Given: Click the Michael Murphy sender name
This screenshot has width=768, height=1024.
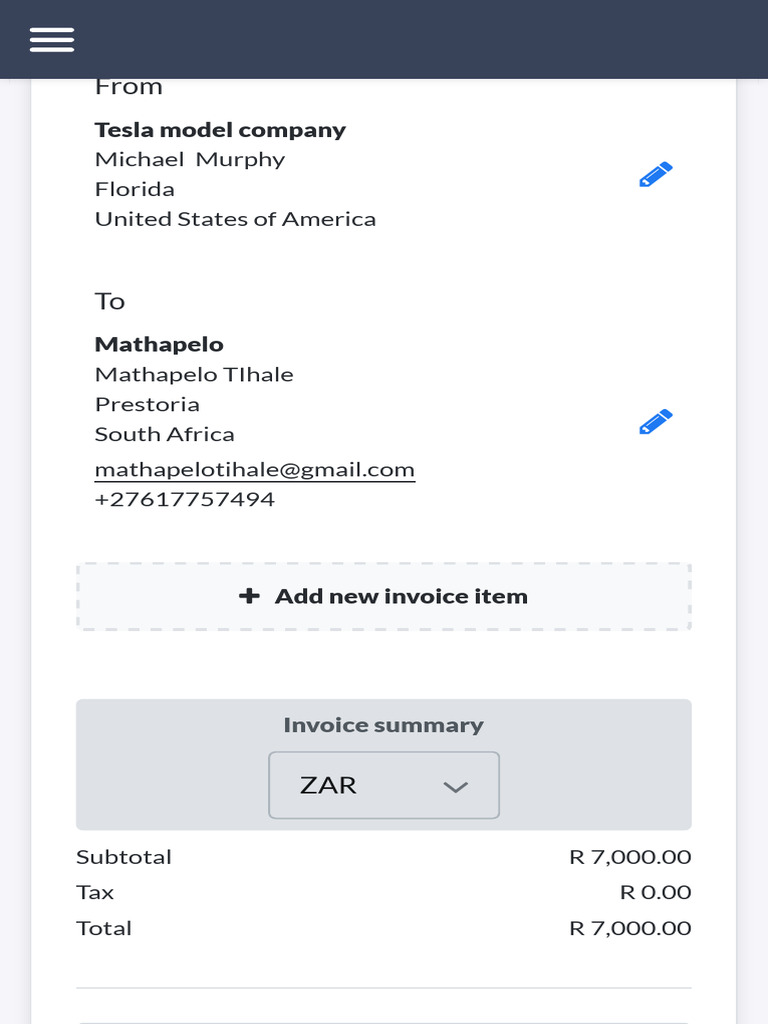Looking at the screenshot, I should pyautogui.click(x=190, y=159).
